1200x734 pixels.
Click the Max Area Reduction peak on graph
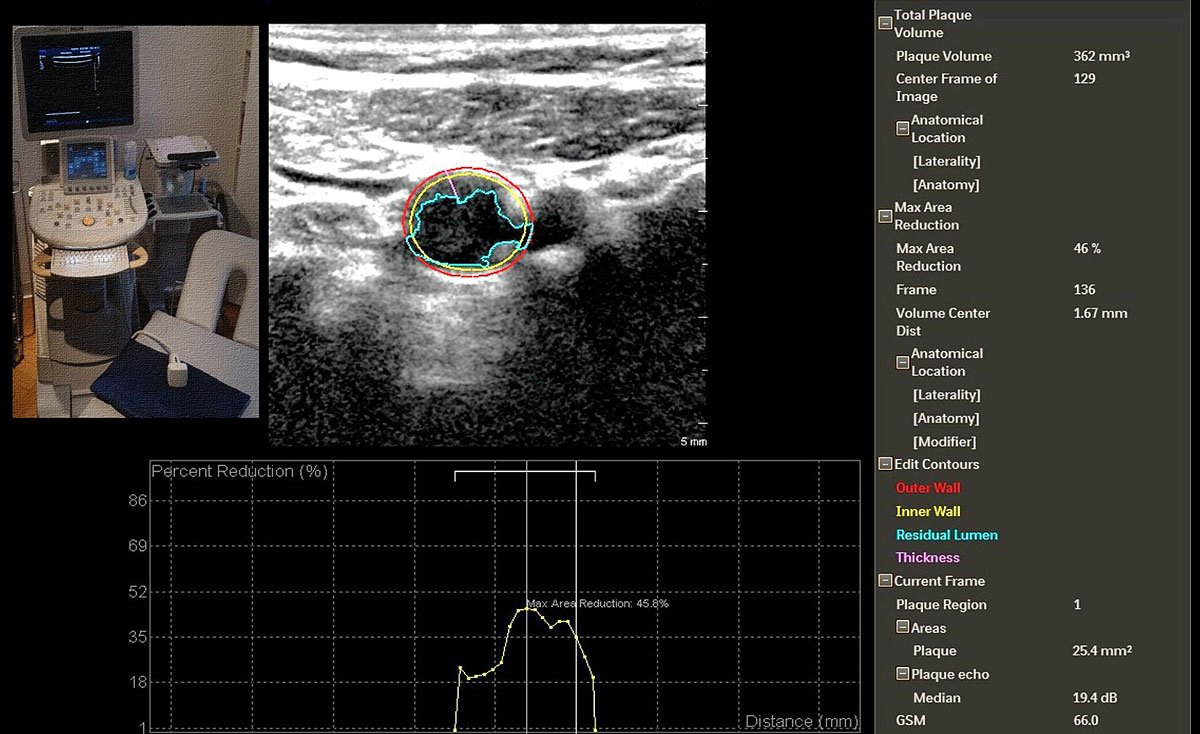(x=527, y=608)
